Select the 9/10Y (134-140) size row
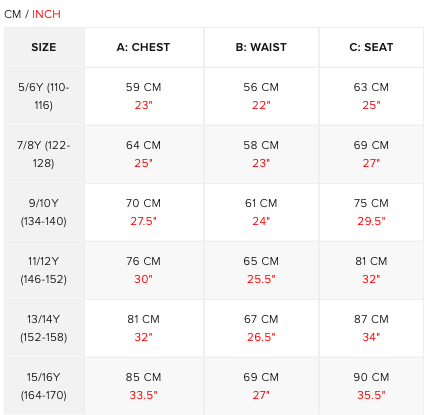 tap(214, 212)
